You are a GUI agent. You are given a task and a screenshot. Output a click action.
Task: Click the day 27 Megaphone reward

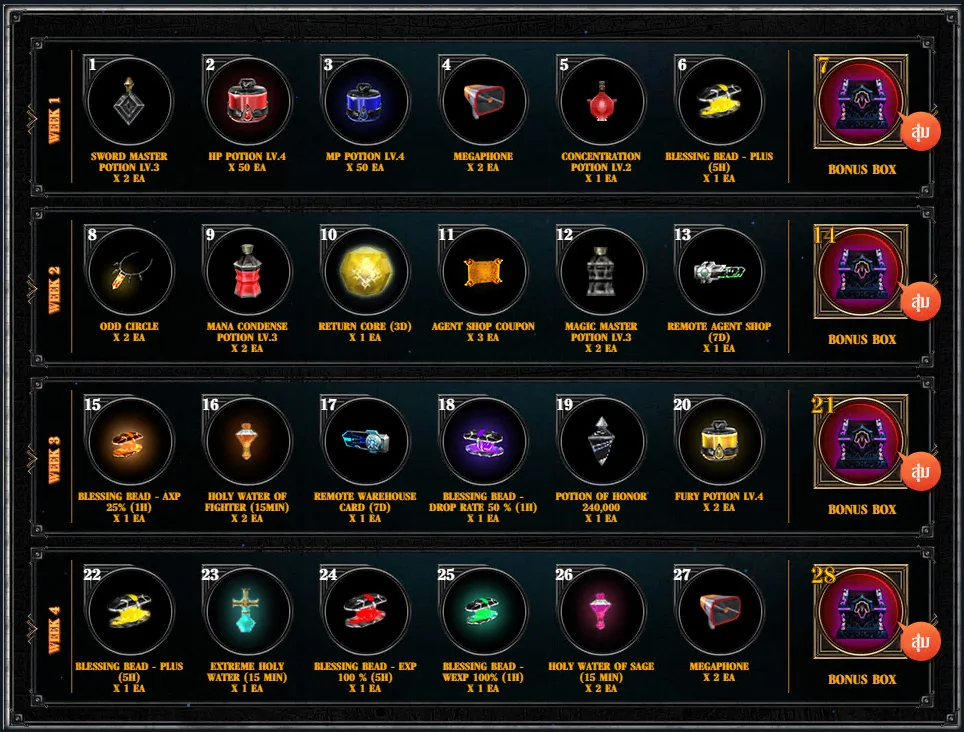tap(719, 612)
